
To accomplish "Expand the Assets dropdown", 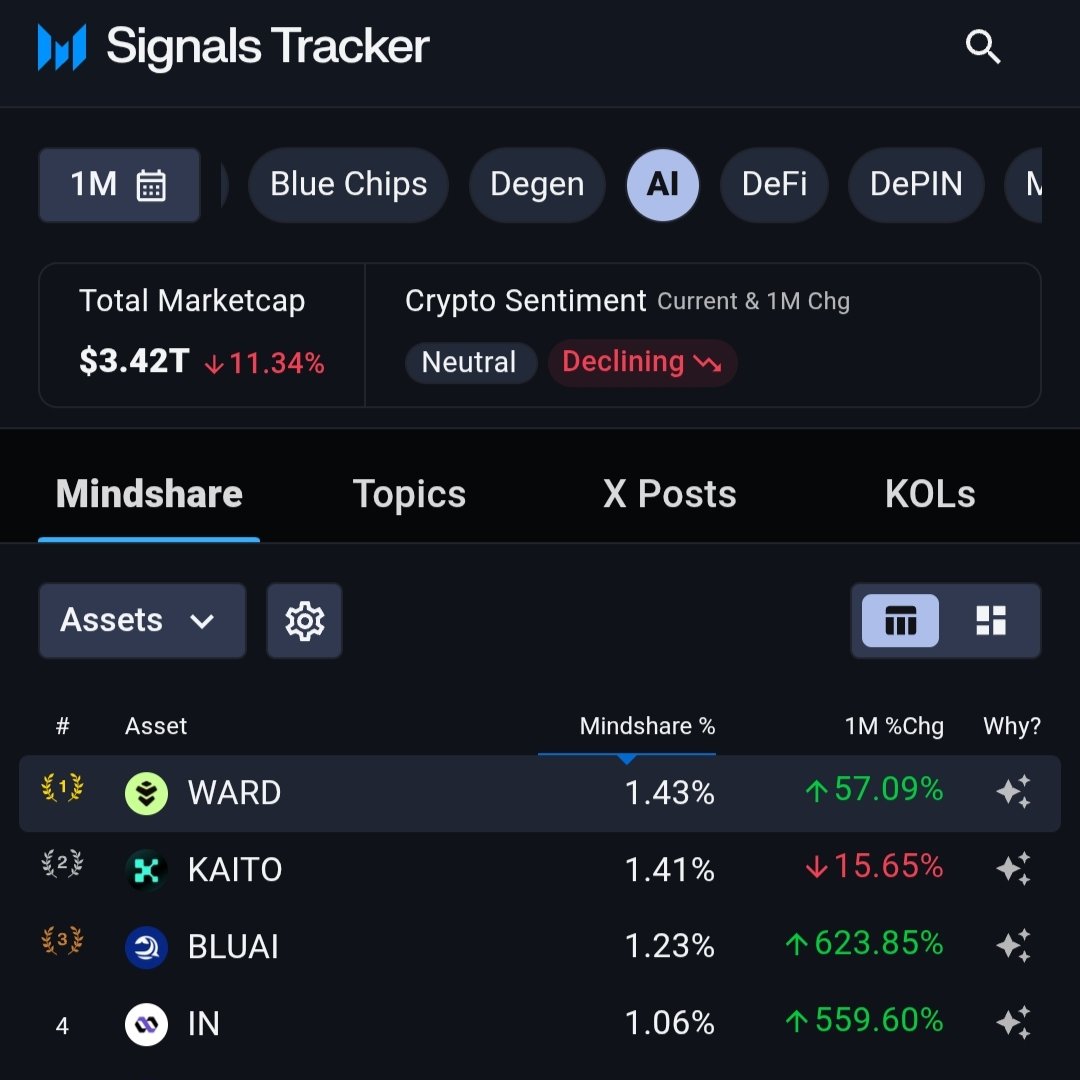I will [143, 621].
